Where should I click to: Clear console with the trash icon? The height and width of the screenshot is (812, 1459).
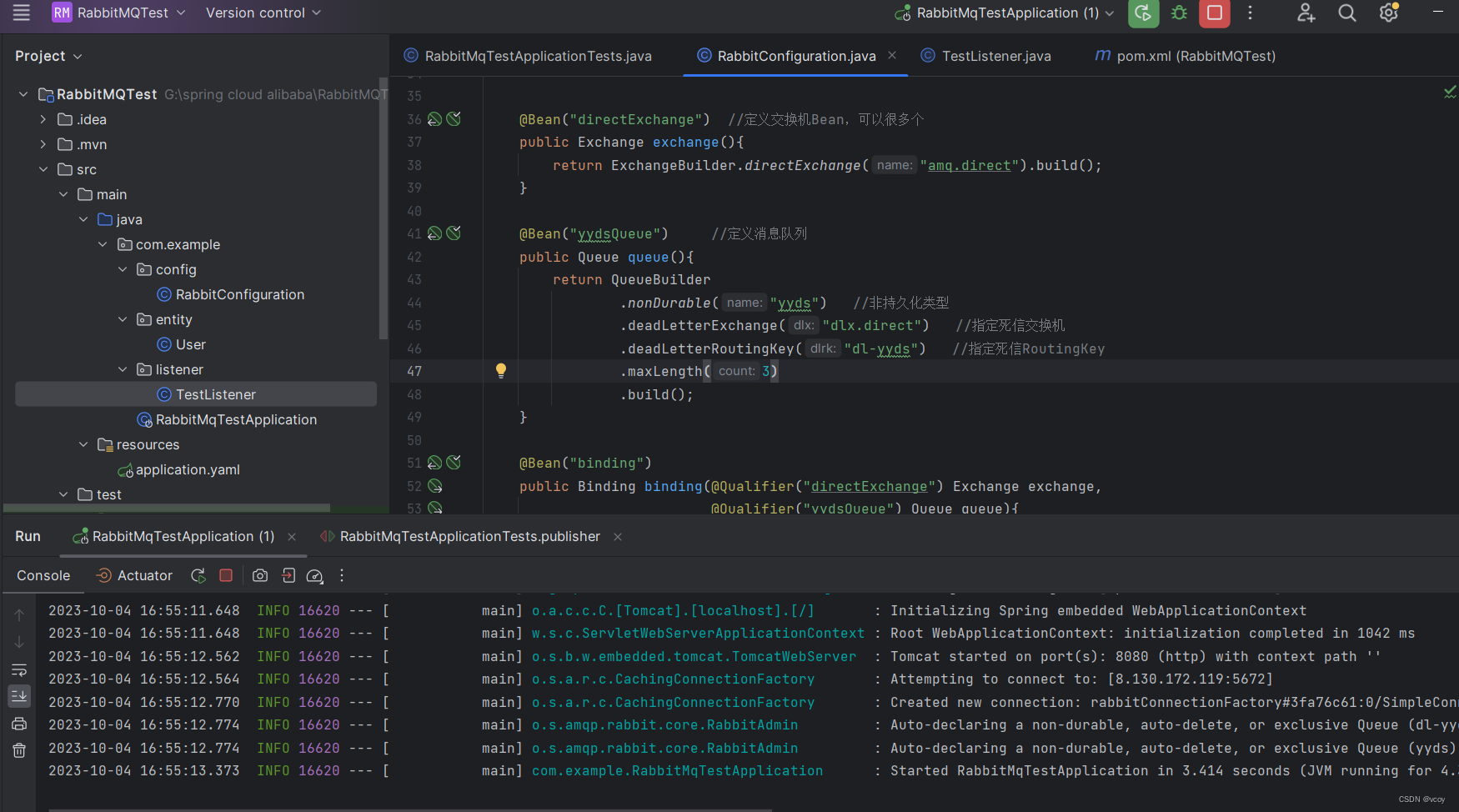(x=19, y=750)
